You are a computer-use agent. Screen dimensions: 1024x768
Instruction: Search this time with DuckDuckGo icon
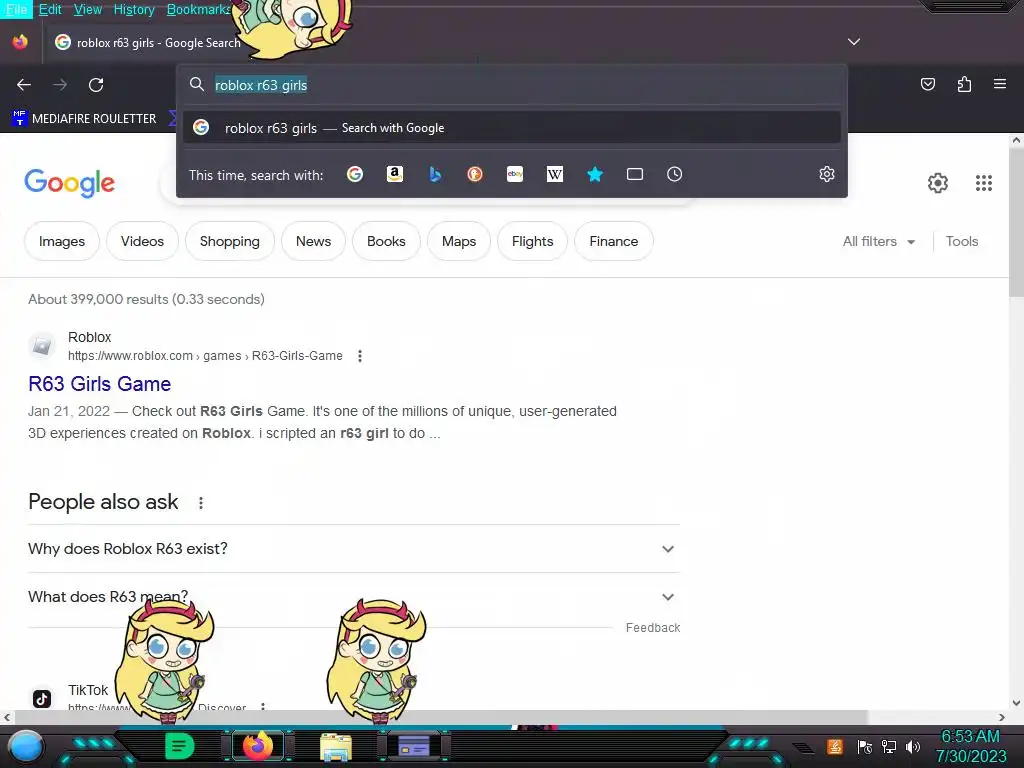(475, 174)
